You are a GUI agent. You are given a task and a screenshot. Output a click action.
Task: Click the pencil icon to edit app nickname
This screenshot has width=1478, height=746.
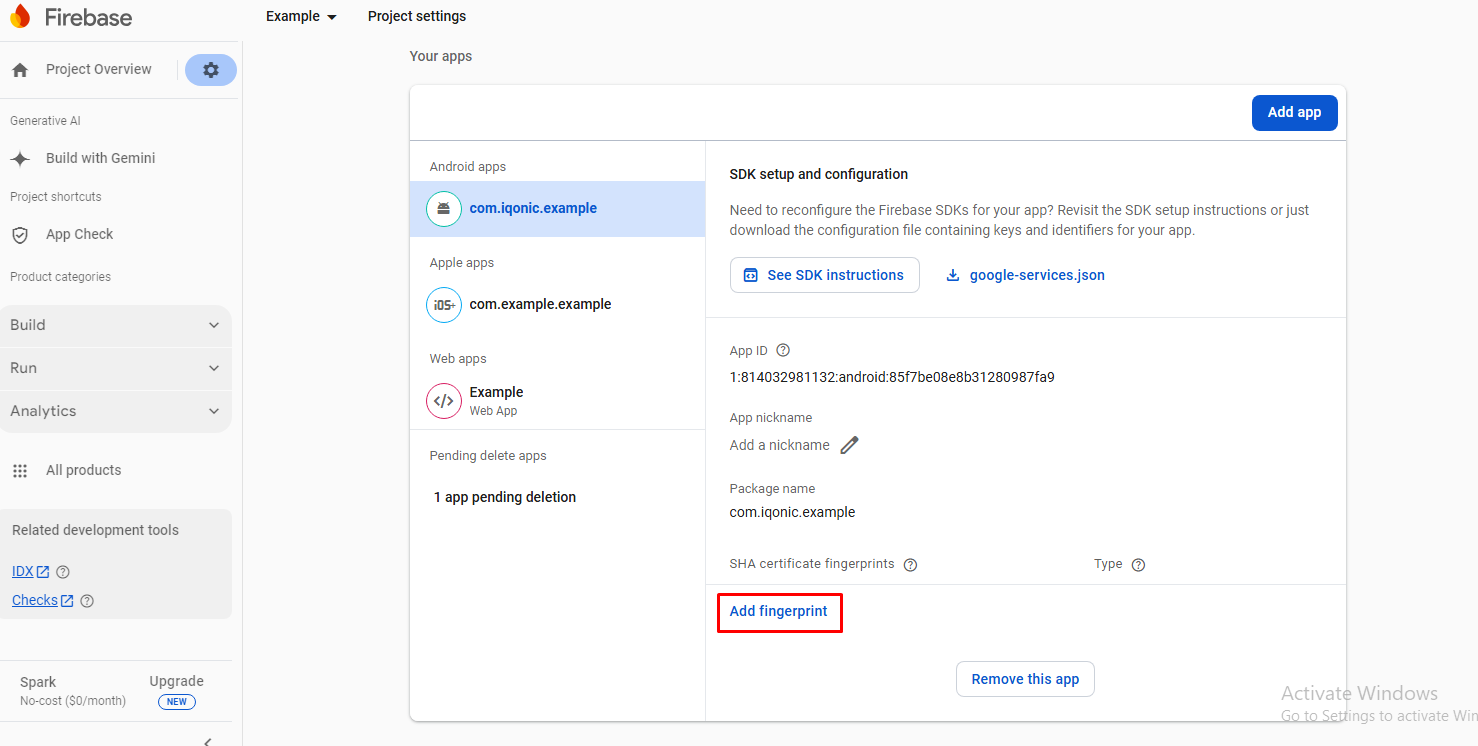coord(850,445)
